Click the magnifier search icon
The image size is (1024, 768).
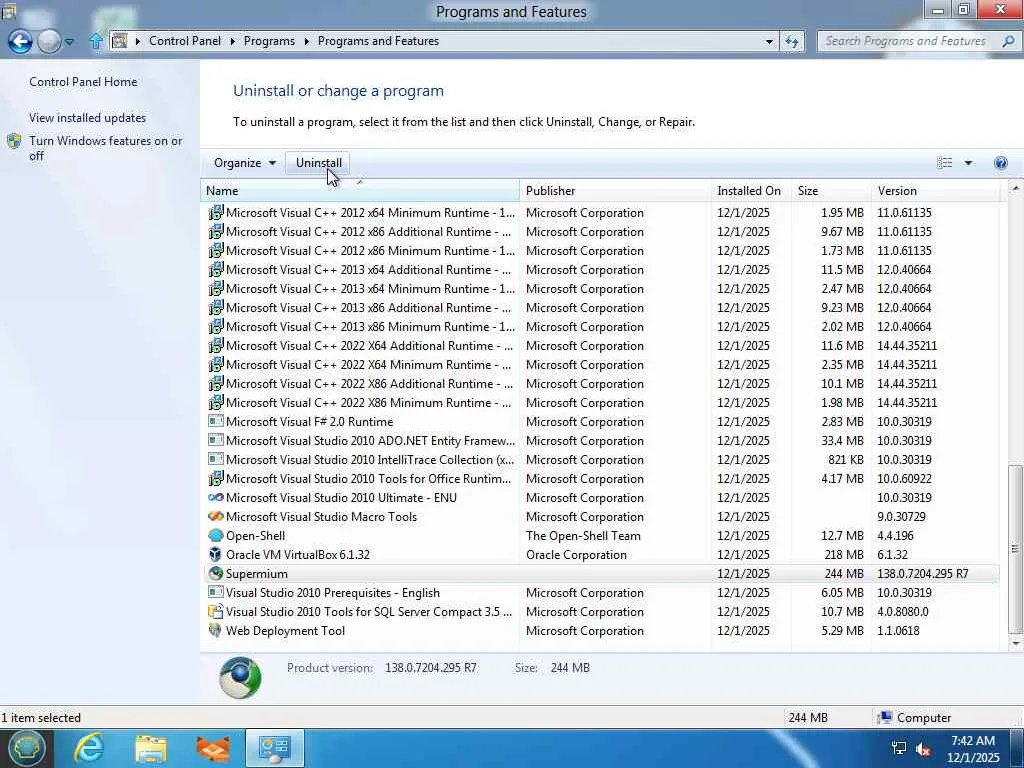coord(1008,41)
